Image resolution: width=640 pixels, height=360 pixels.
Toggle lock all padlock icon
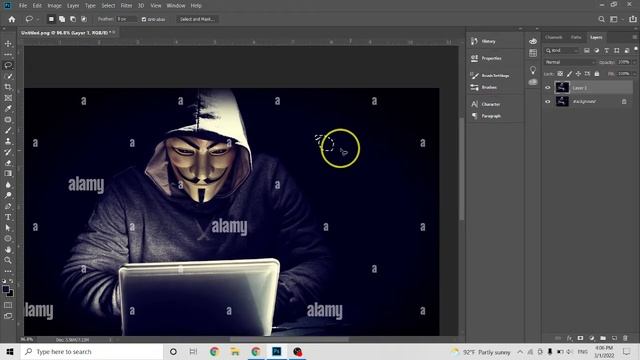[597, 74]
